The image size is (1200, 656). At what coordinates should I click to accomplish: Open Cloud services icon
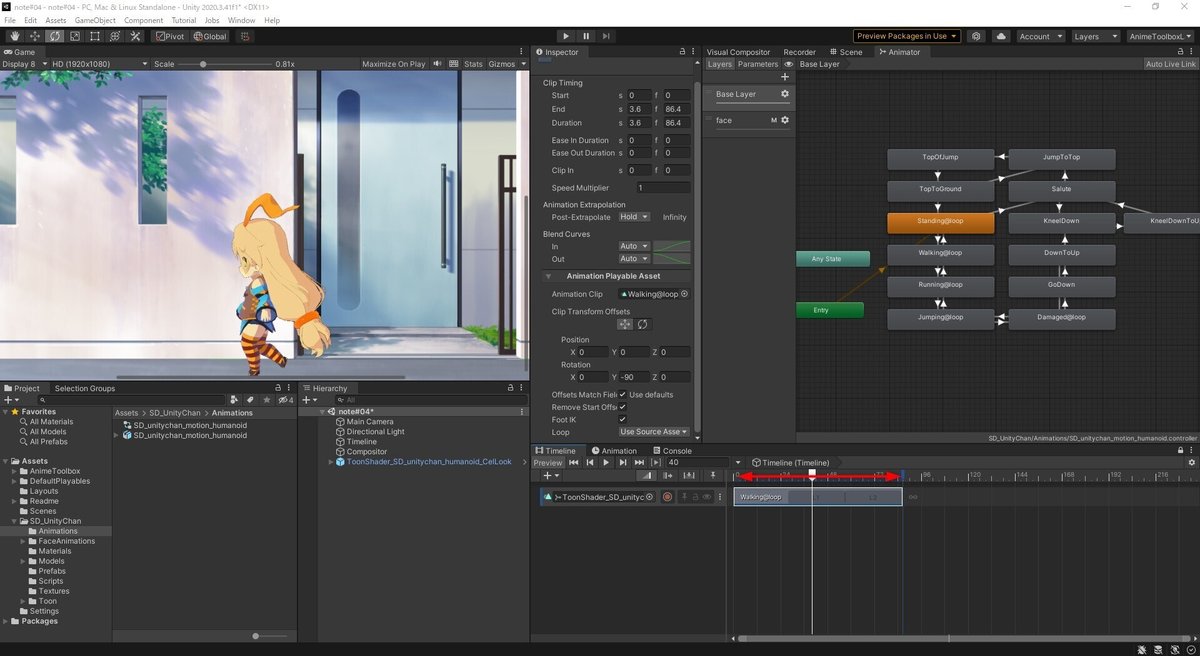[x=1001, y=36]
